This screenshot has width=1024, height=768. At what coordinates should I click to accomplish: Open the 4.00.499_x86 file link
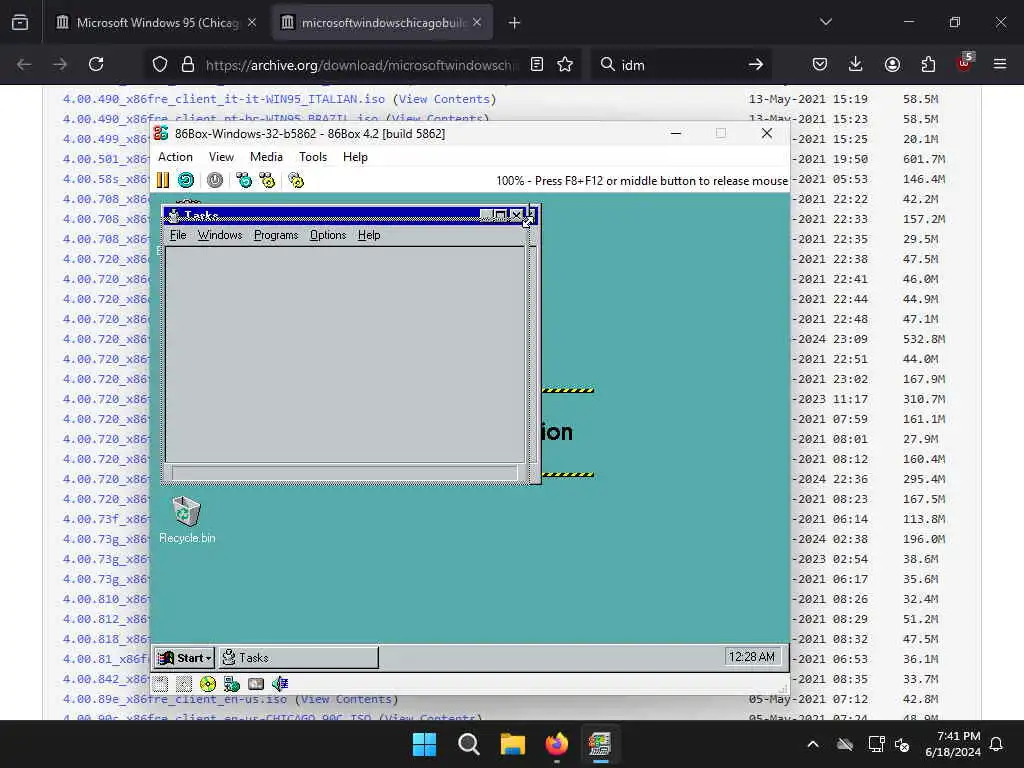(x=106, y=139)
